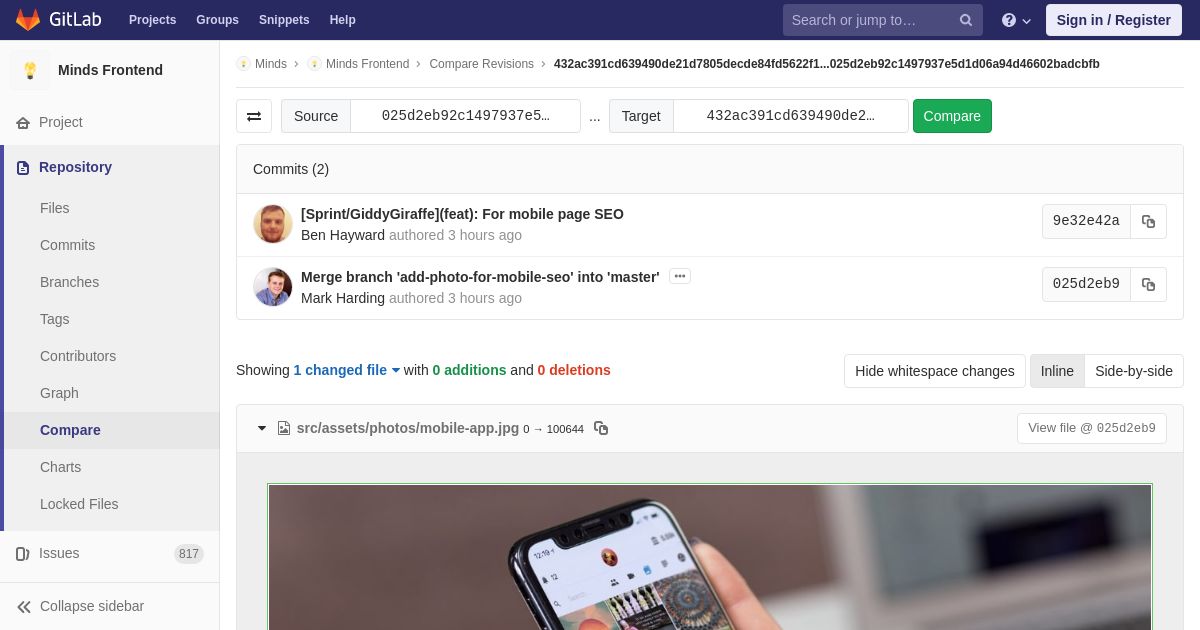Open Locked Files in the sidebar

point(79,504)
